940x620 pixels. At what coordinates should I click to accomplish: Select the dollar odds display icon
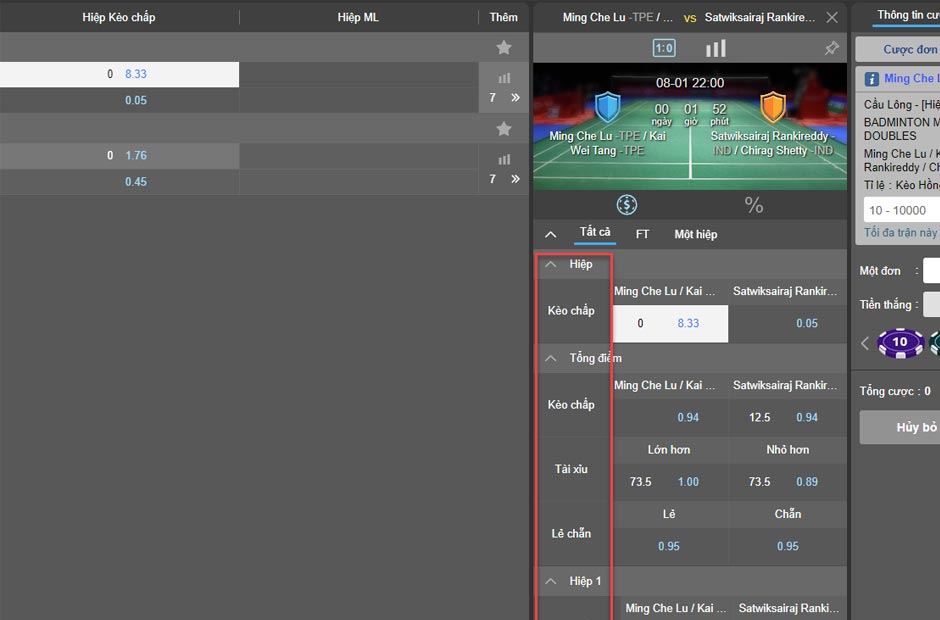[x=626, y=205]
